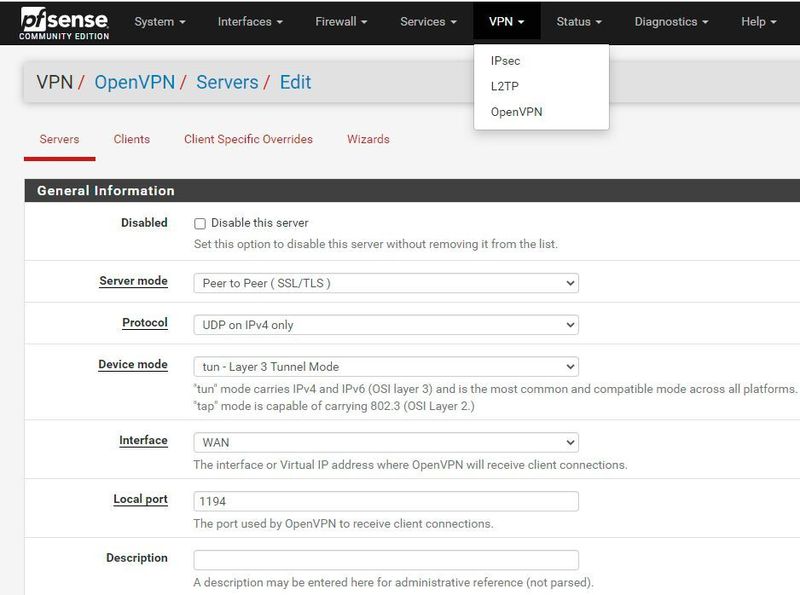Focus the empty Description input field
Image resolution: width=800 pixels, height=595 pixels.
pyautogui.click(x=386, y=560)
